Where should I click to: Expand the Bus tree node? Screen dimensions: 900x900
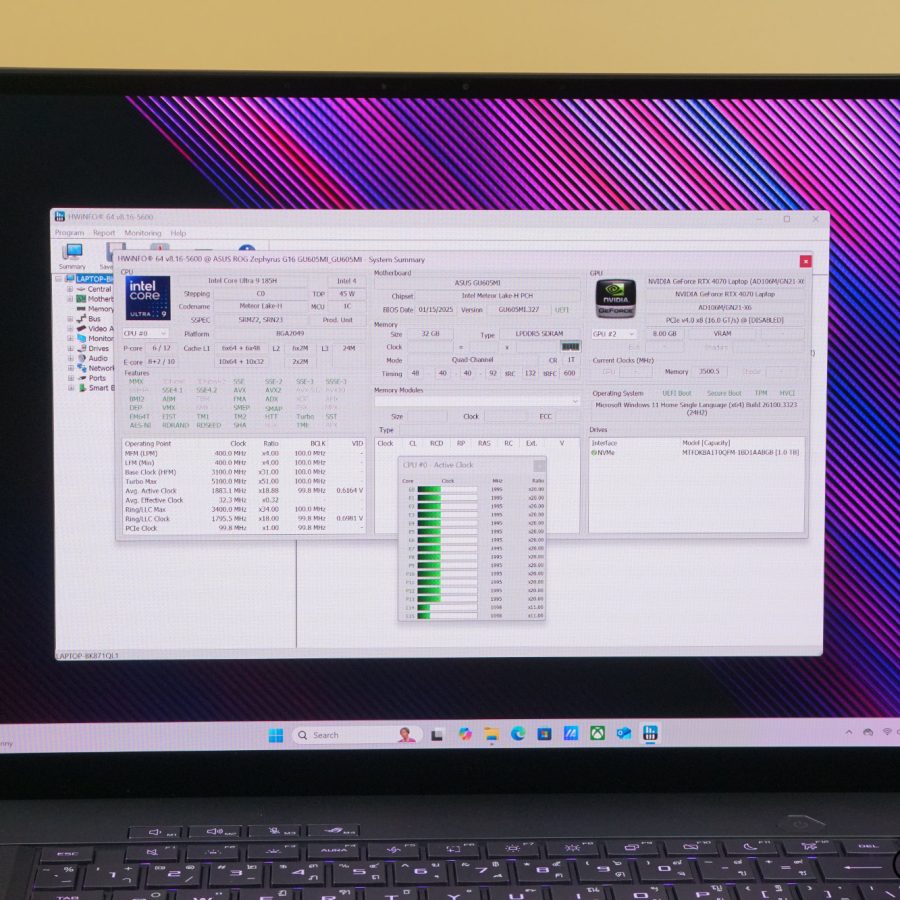click(70, 319)
